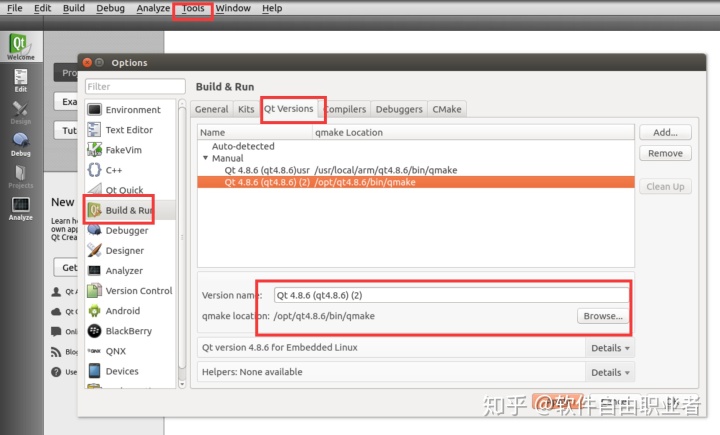The image size is (720, 435).
Task: Open the Design mode icon
Action: tap(21, 113)
